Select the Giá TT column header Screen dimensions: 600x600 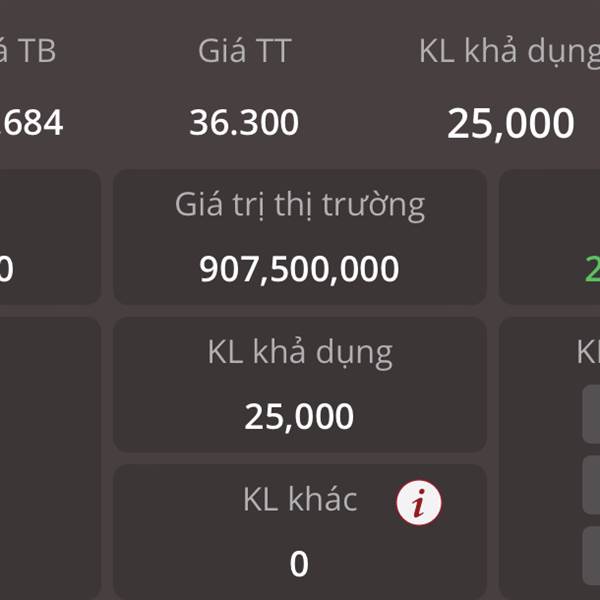tap(245, 51)
